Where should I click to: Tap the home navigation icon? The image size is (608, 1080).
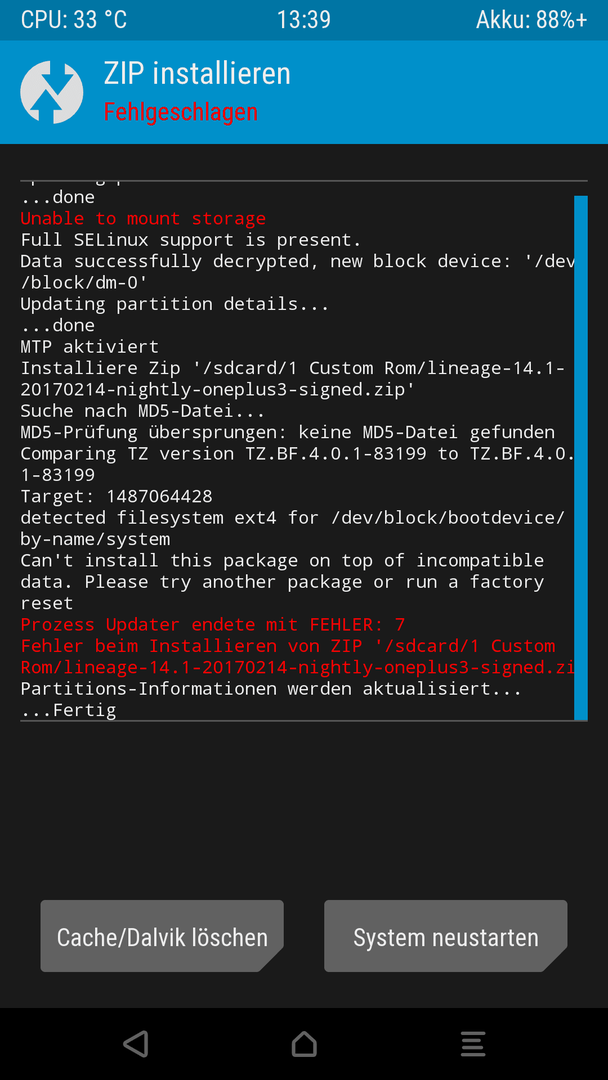304,1044
